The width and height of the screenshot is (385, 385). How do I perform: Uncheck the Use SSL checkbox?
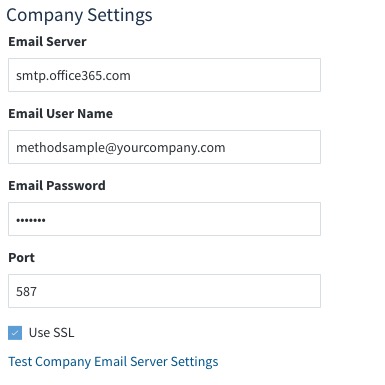pos(15,333)
